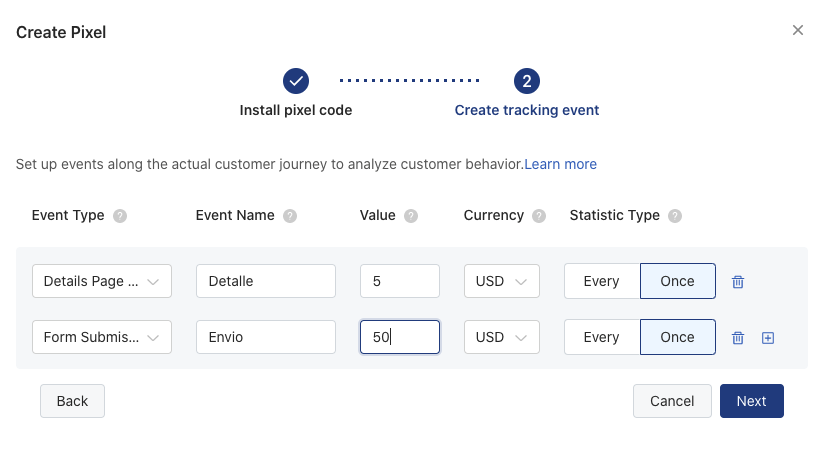Viewport: 828px width, 452px height.
Task: Set Envio row statistic to Every
Action: 602,337
